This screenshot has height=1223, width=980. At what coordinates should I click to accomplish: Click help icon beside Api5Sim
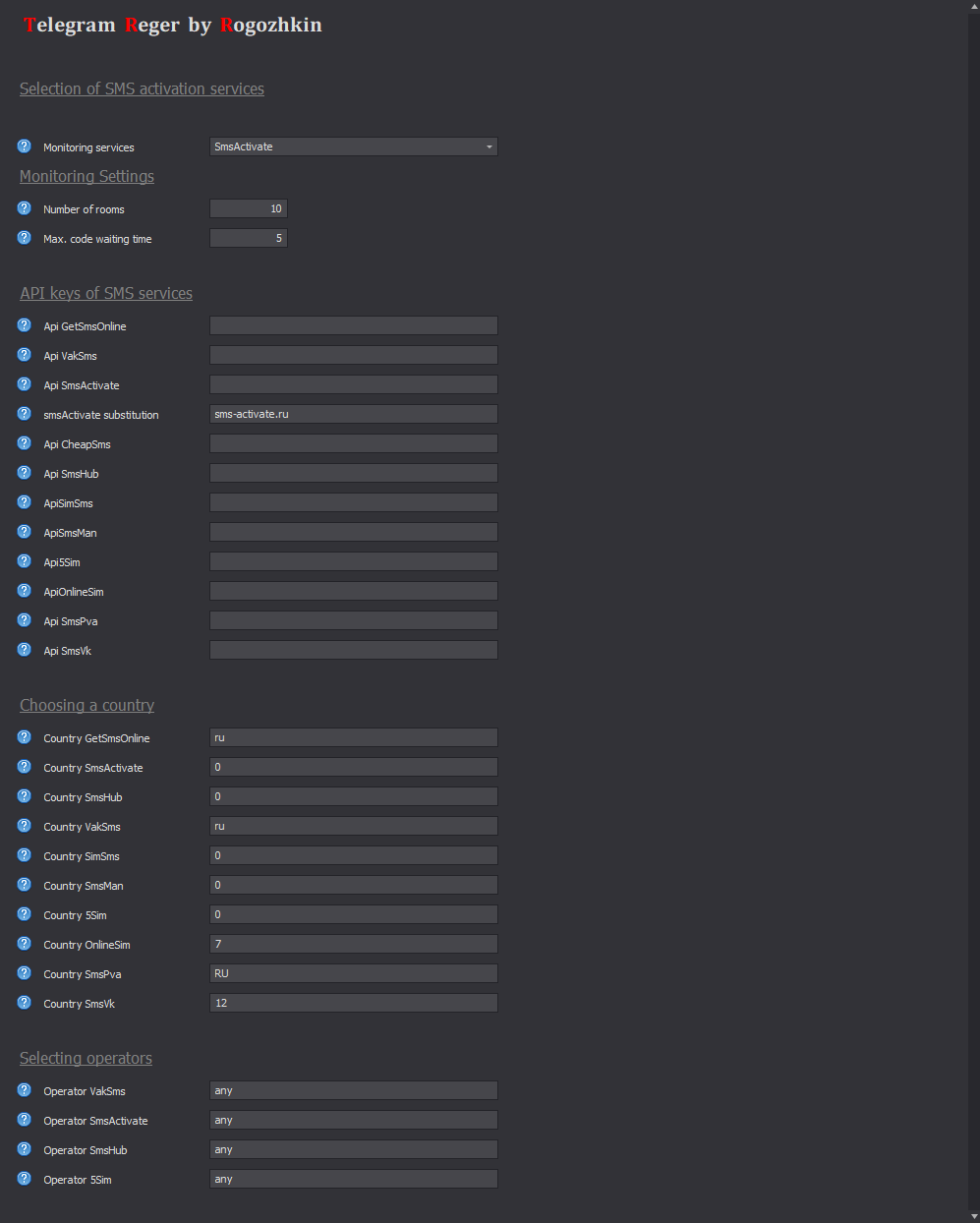click(25, 561)
